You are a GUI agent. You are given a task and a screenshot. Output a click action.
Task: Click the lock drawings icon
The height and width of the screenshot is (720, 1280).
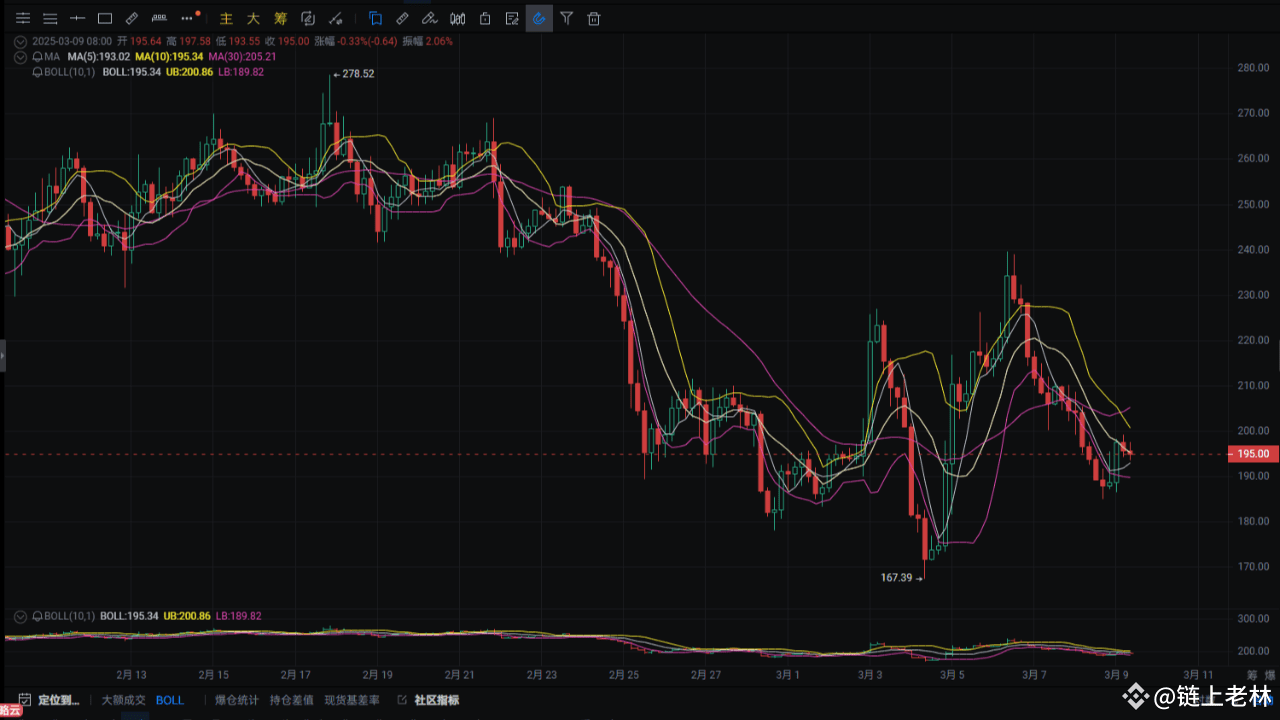(x=485, y=18)
